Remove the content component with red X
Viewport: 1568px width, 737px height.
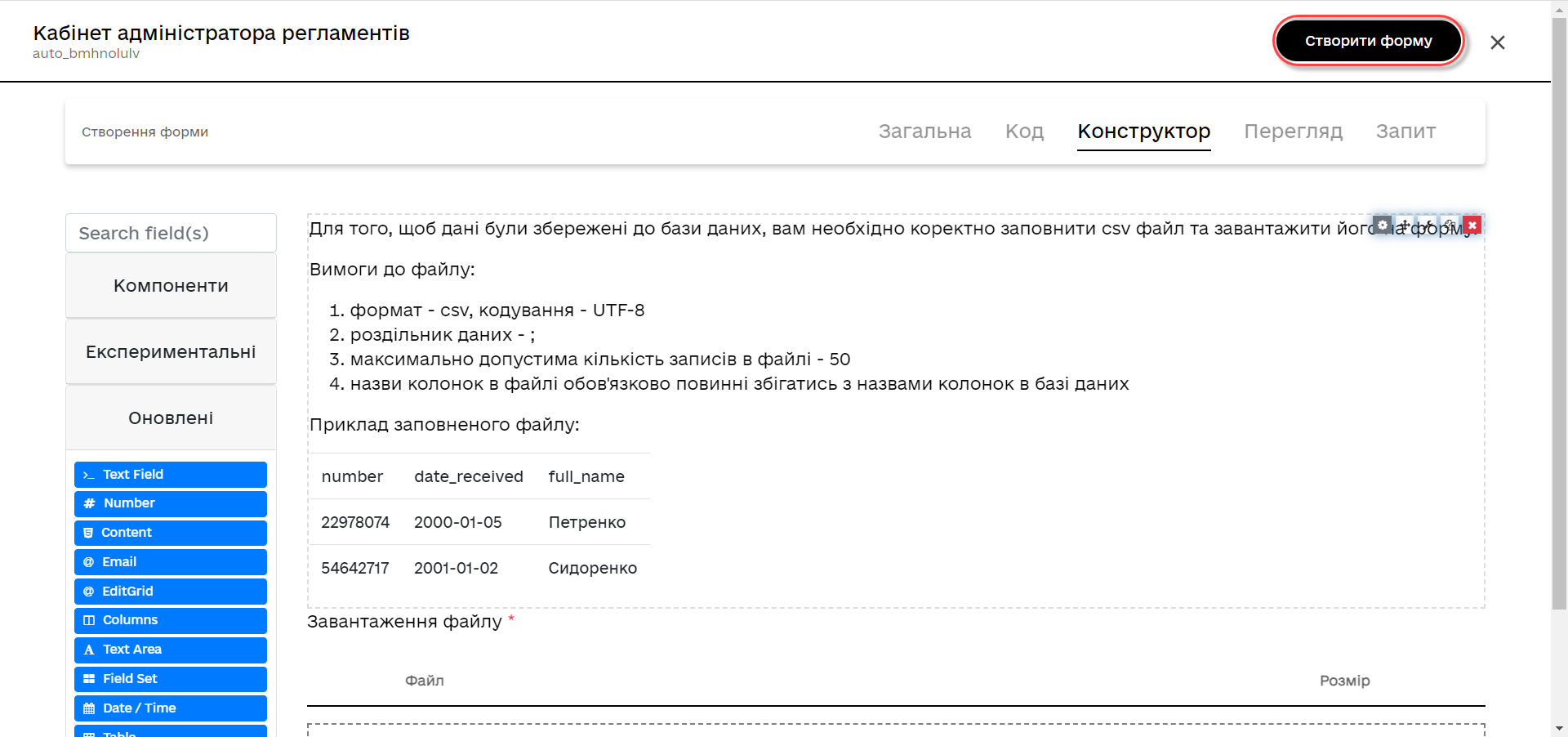tap(1472, 225)
